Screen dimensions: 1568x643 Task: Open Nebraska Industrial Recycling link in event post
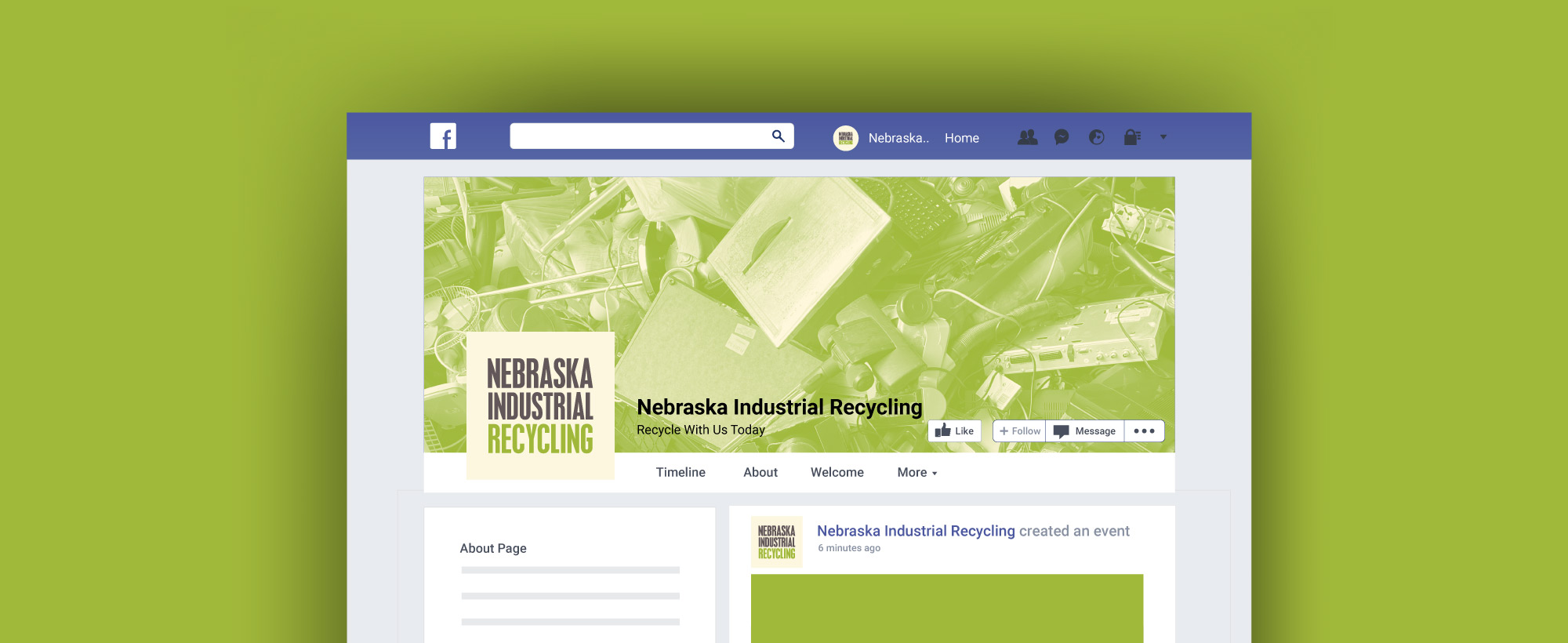tap(916, 531)
